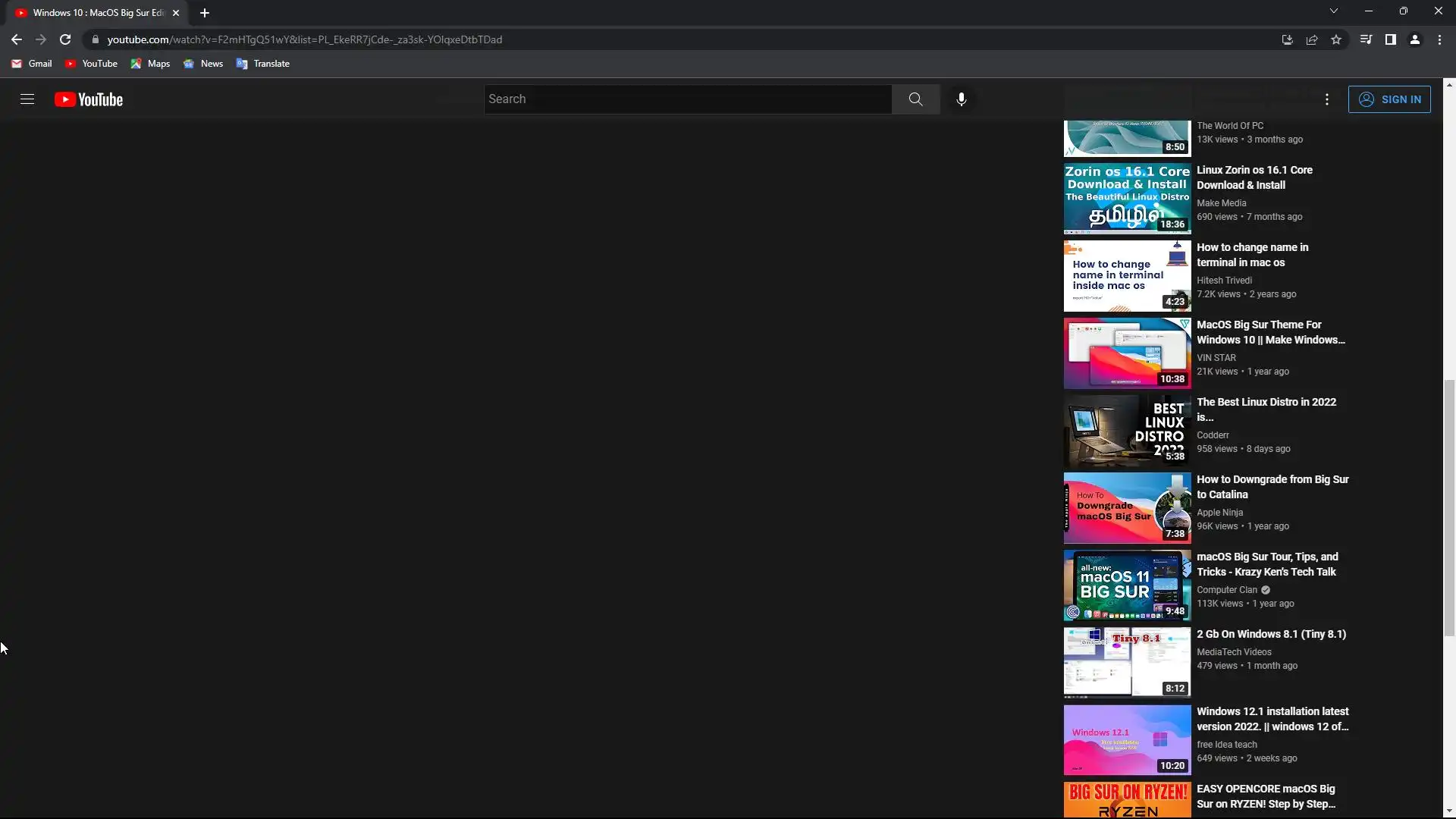Image resolution: width=1456 pixels, height=819 pixels.
Task: Click the share page icon in address bar
Action: tap(1312, 39)
